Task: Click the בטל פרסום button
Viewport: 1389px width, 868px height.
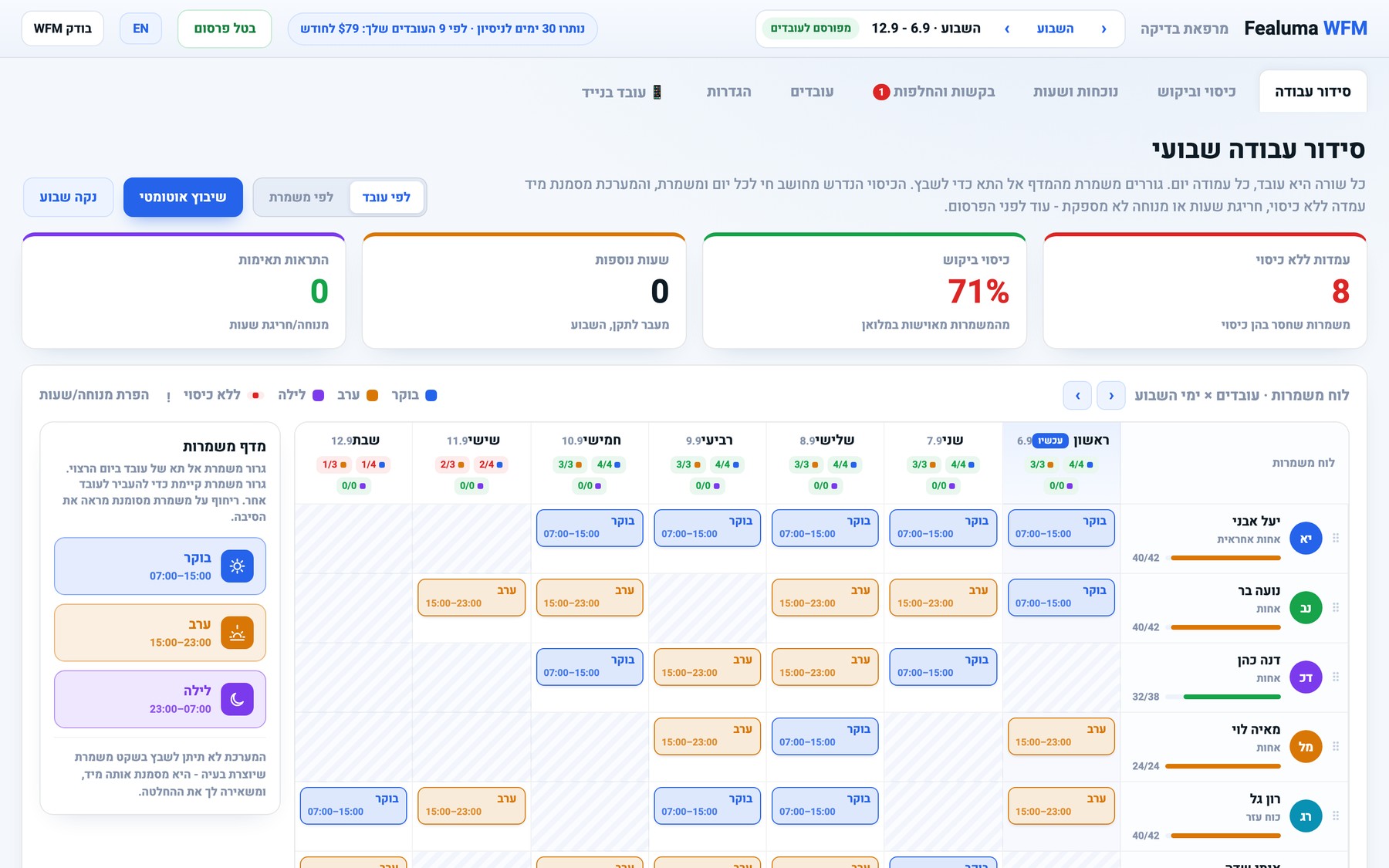Action: tap(225, 29)
